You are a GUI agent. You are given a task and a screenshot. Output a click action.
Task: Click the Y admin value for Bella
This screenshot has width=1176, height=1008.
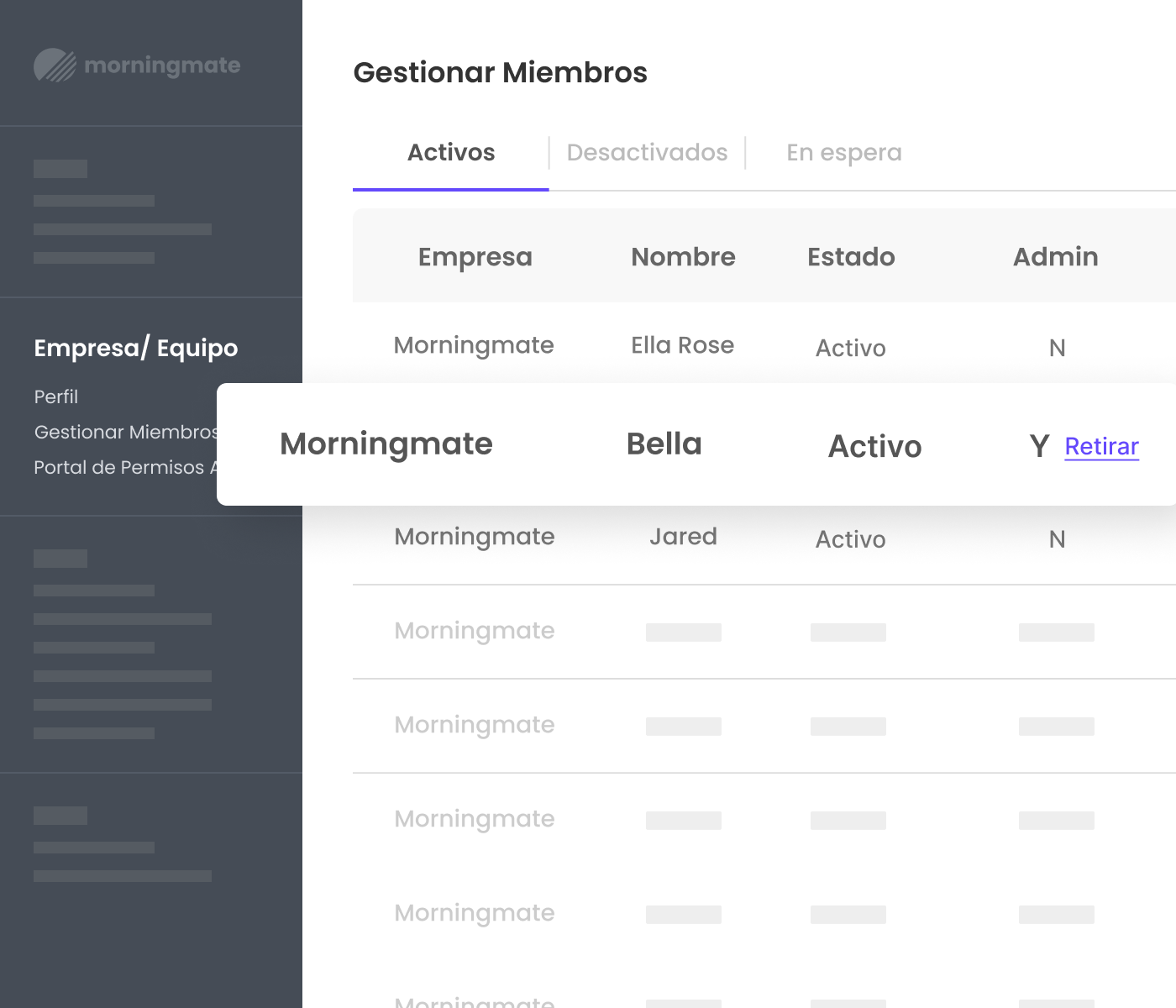click(1040, 446)
